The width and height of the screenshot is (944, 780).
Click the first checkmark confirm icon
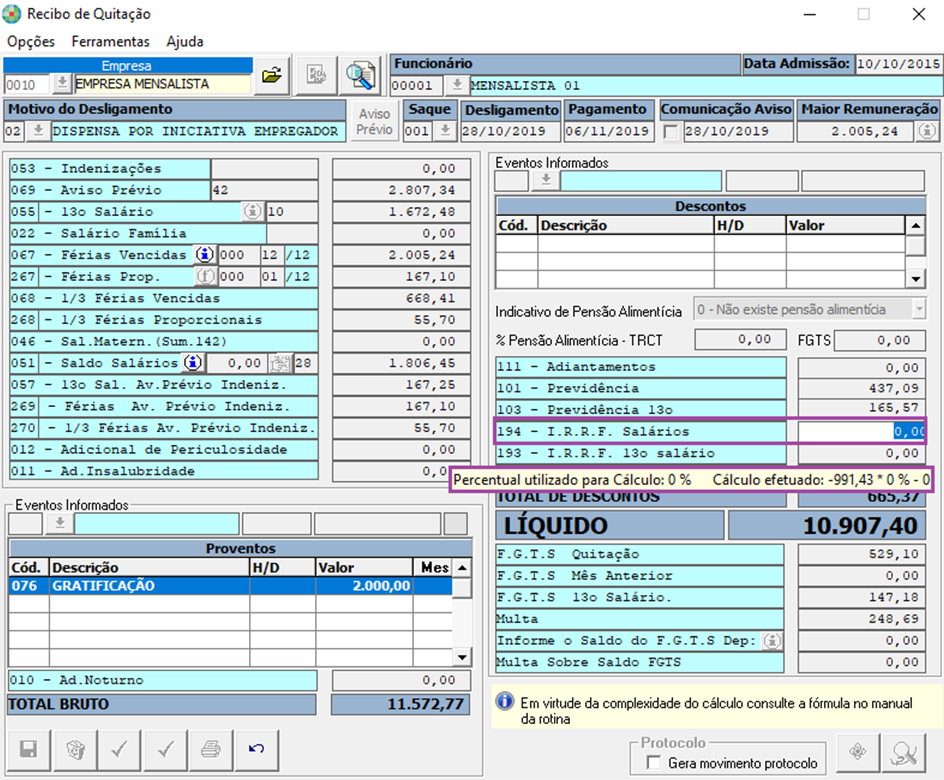pos(120,750)
